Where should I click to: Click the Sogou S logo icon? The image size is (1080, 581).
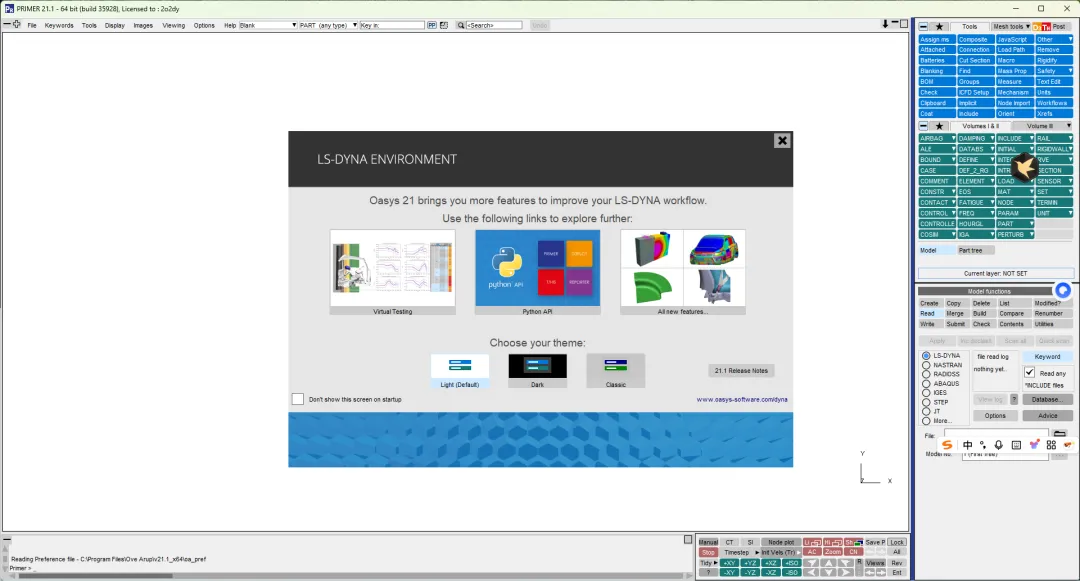pyautogui.click(x=948, y=445)
